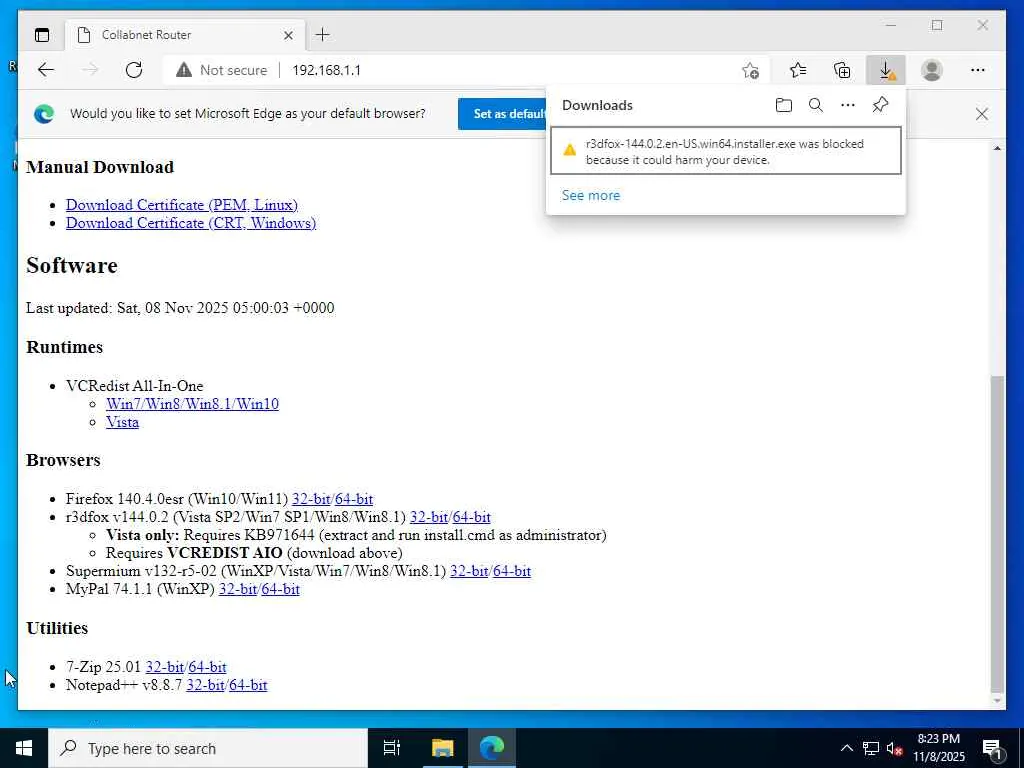The image size is (1024, 768).
Task: Add this page to favorites
Action: (750, 70)
